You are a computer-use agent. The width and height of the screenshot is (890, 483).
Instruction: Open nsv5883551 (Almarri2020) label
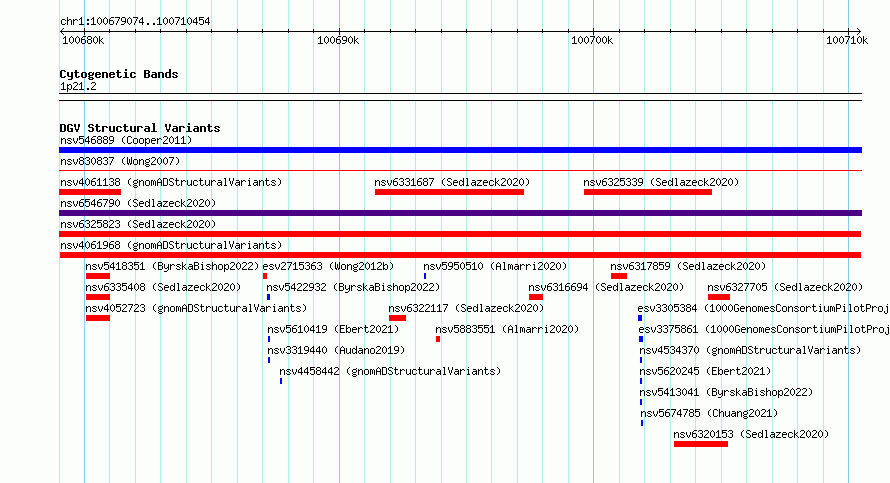(x=507, y=329)
